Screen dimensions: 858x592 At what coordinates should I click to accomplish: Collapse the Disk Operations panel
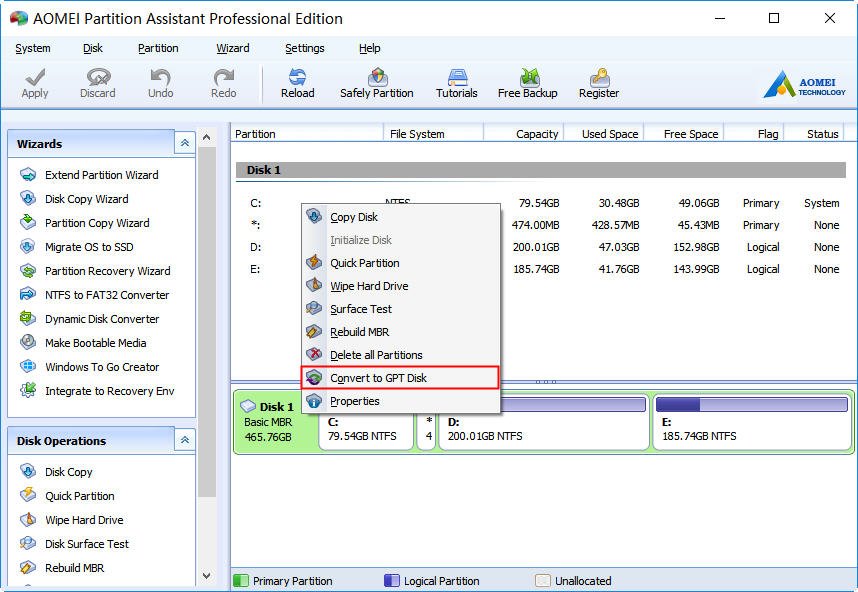pos(185,440)
